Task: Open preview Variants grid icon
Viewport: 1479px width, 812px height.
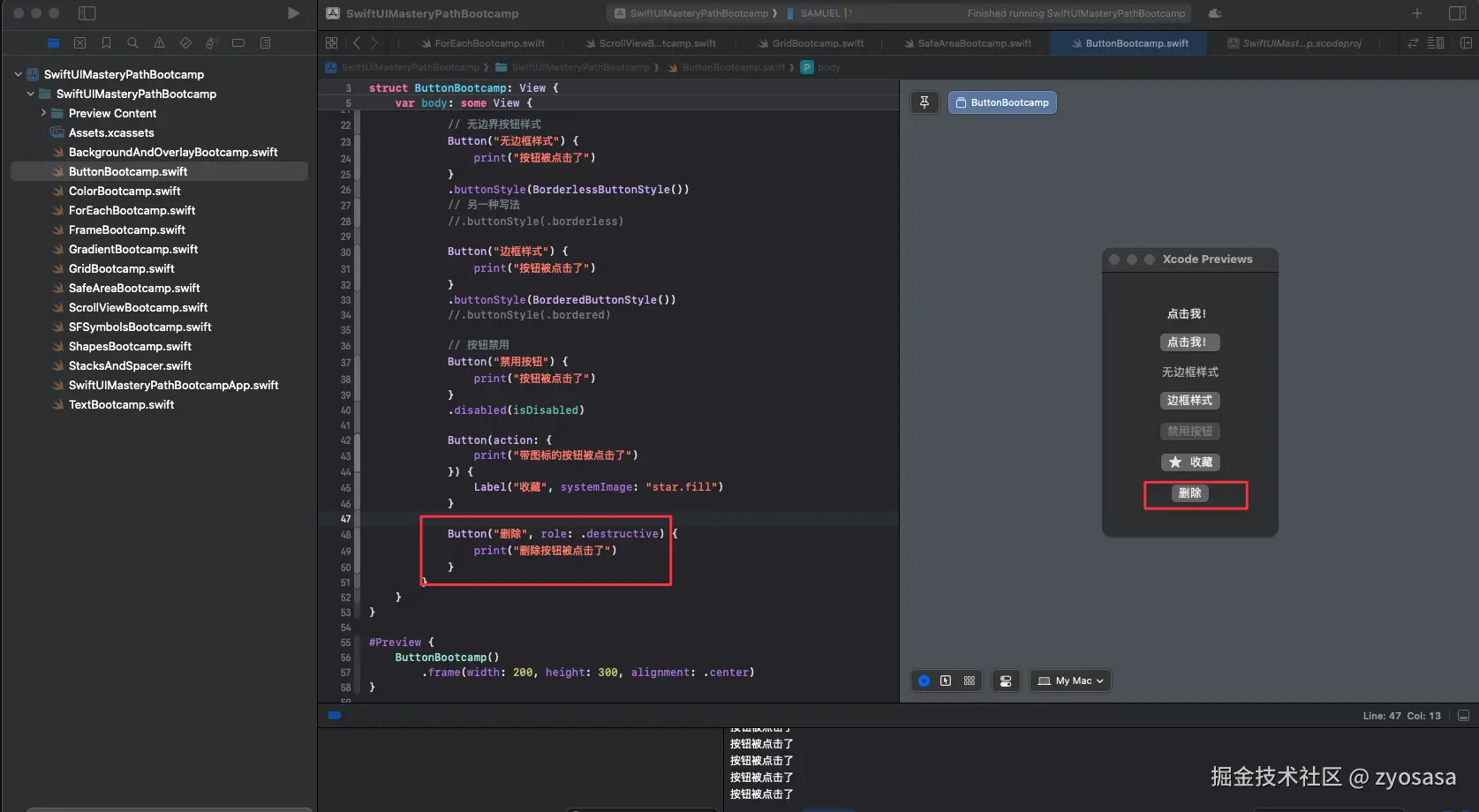Action: pos(970,680)
